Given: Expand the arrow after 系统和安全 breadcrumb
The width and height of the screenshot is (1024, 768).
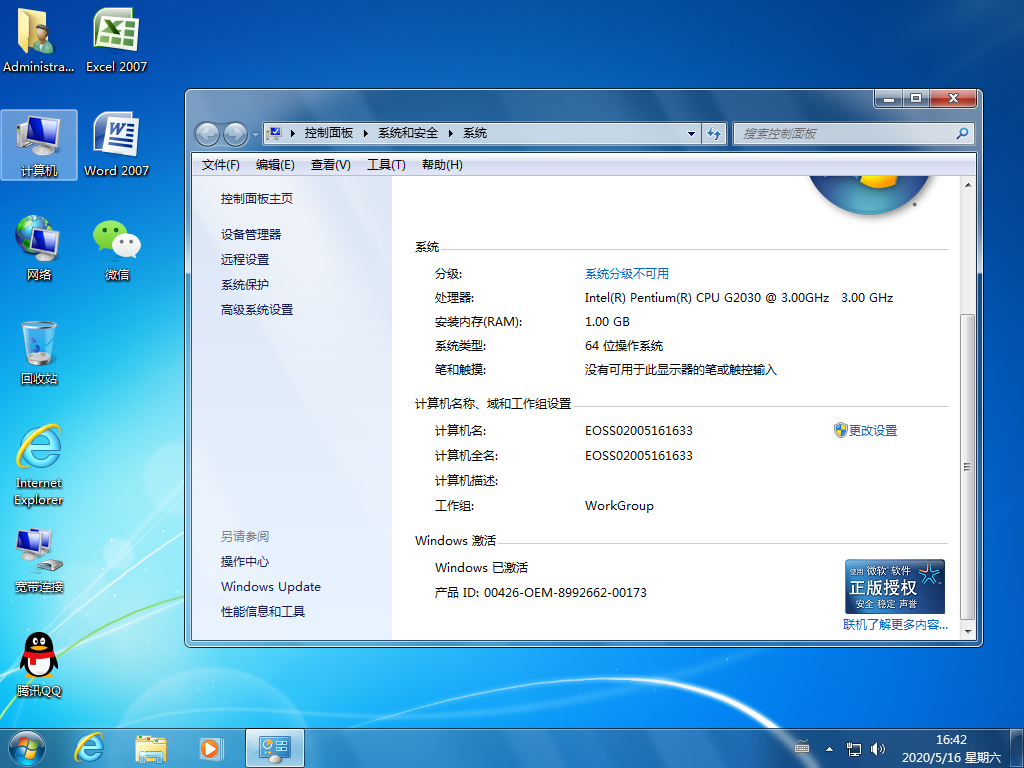Looking at the screenshot, I should click(x=451, y=133).
